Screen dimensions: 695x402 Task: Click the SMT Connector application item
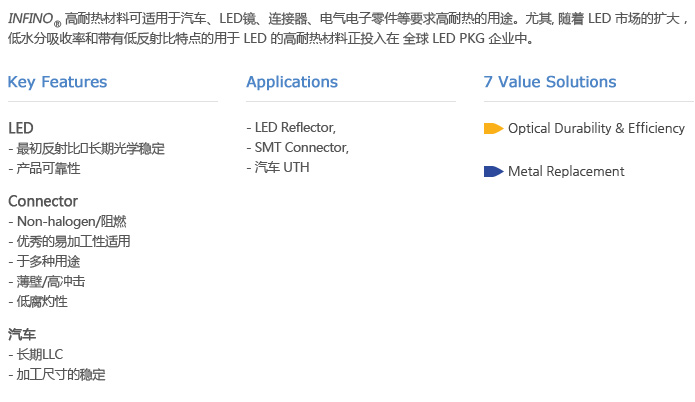coord(298,148)
